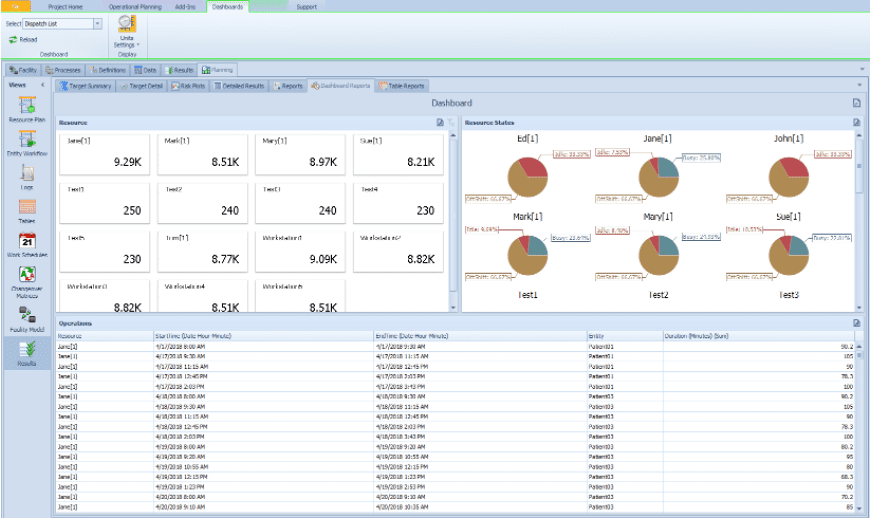Screen dimensions: 870x518
Task: Open the Entity Workflow view
Action: (x=27, y=140)
